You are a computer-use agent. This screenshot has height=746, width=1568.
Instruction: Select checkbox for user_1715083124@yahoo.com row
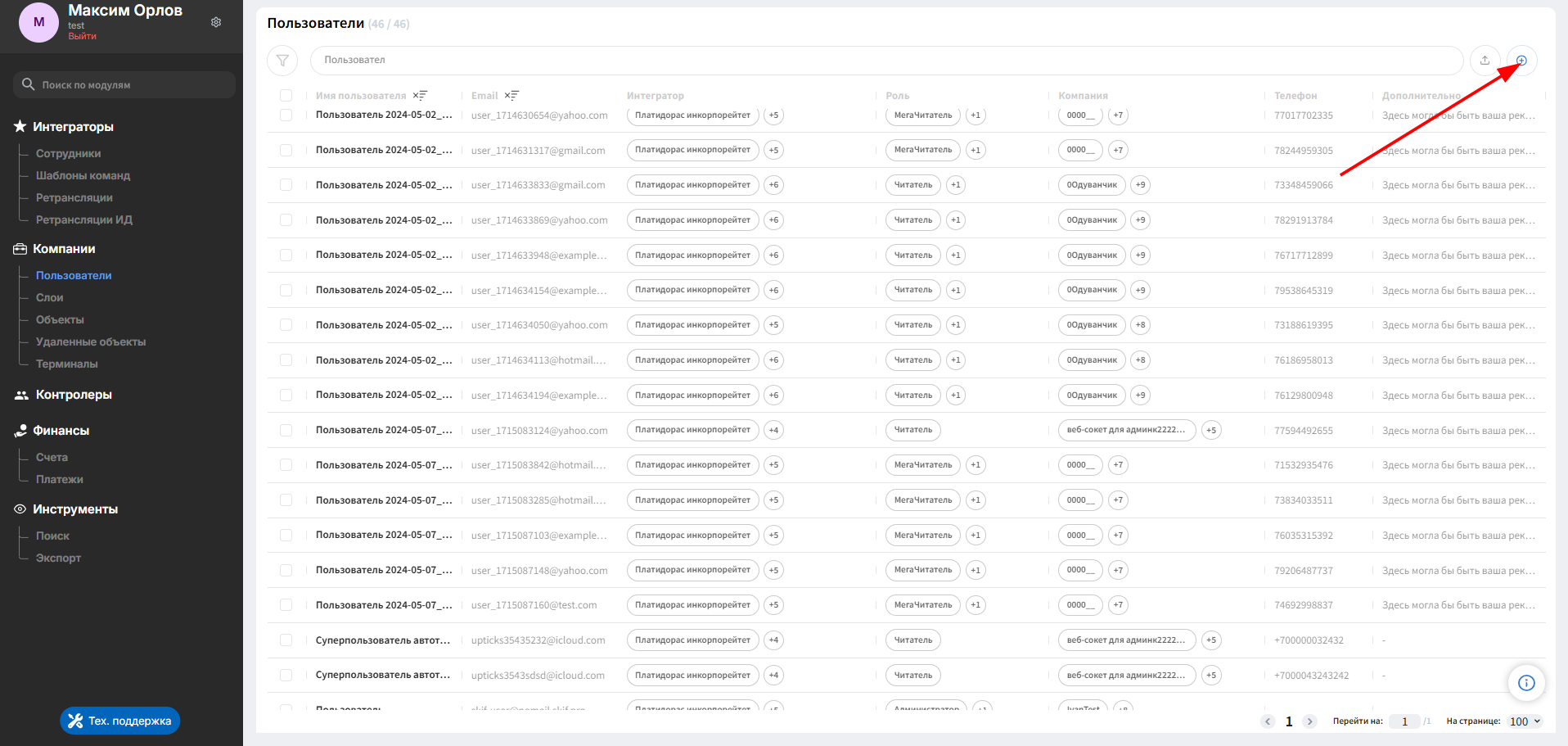[x=286, y=430]
